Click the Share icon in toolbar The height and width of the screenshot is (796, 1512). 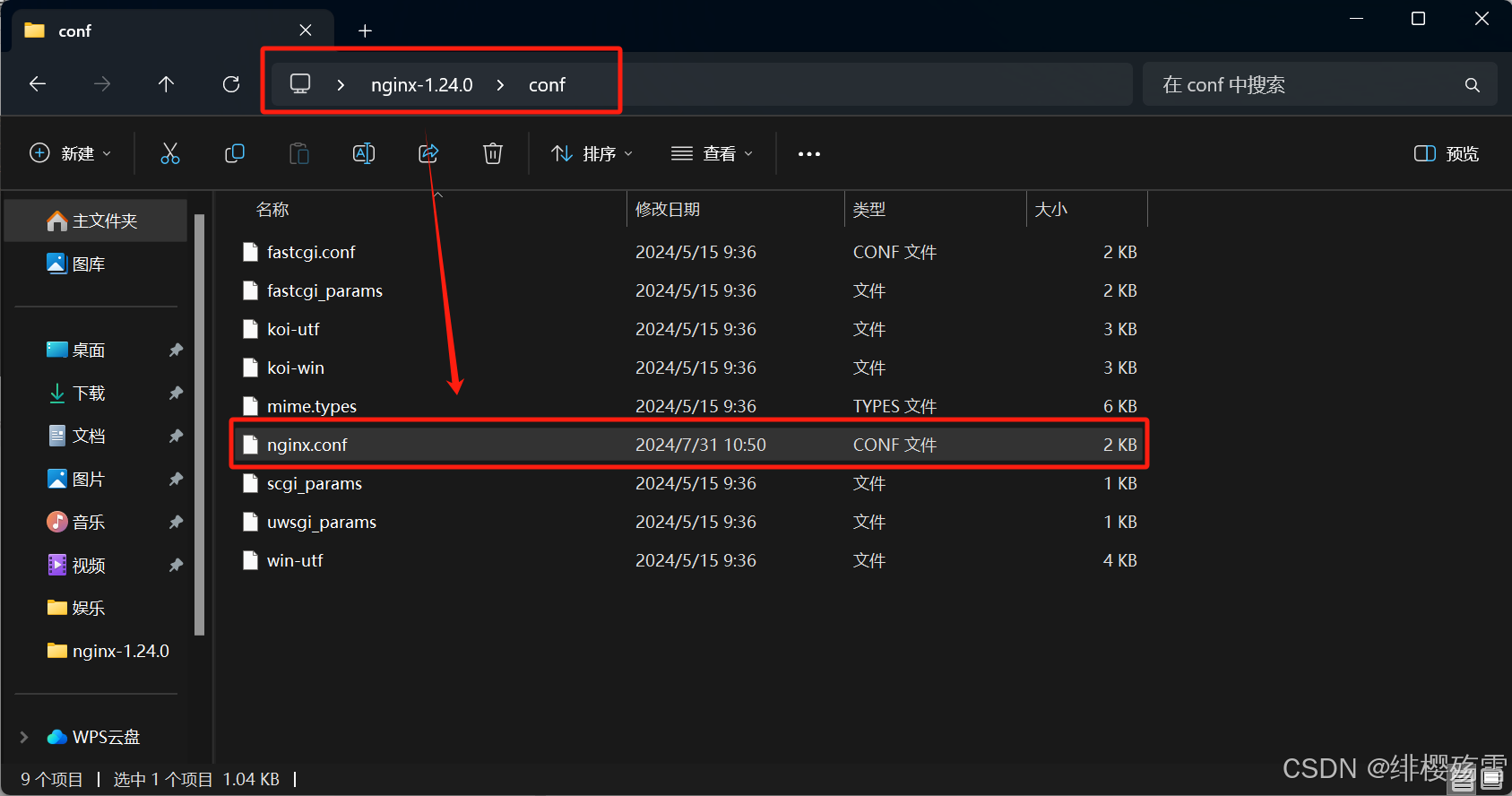428,154
